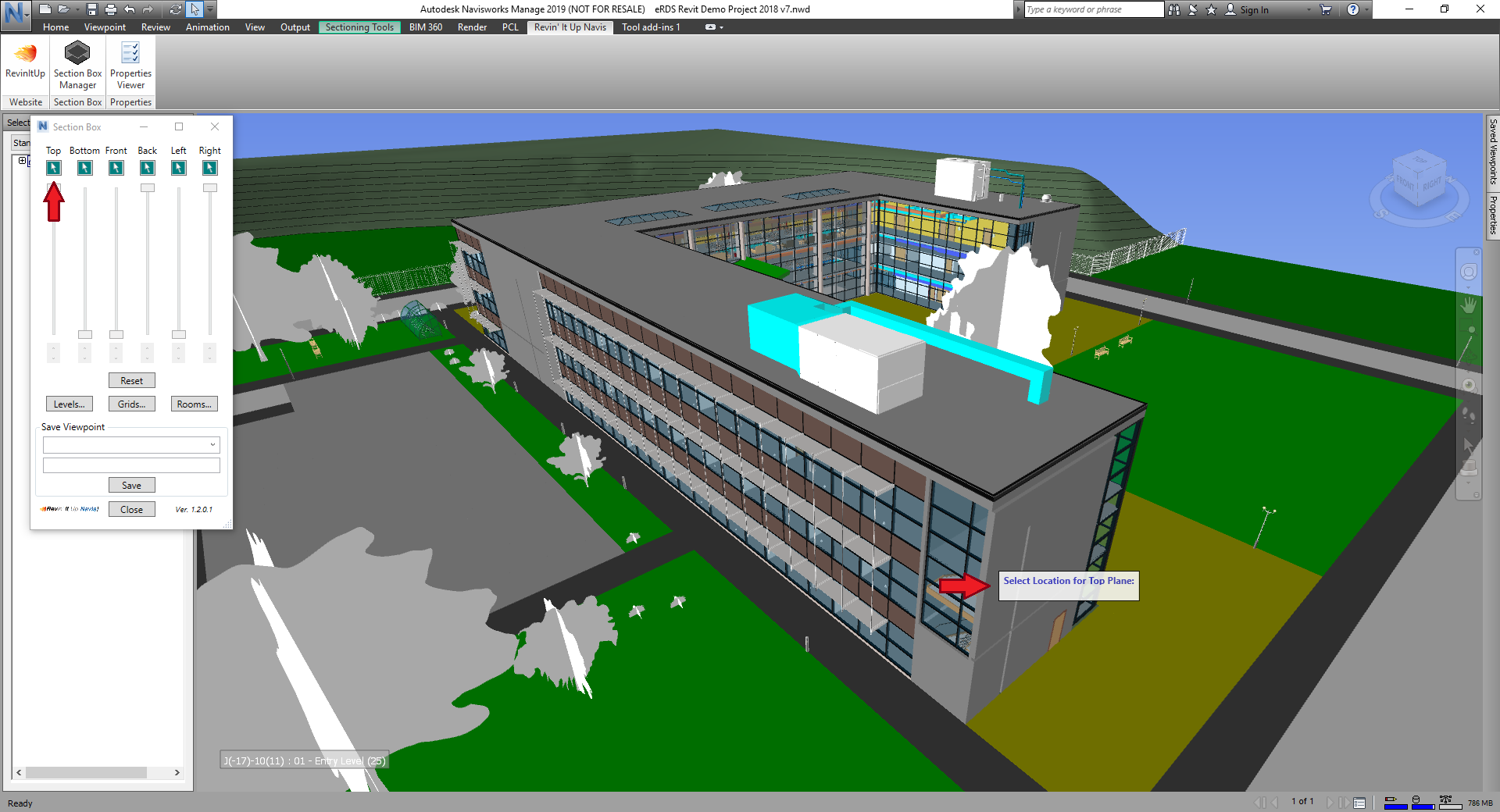
Task: Click the steering wheel navigation tool
Action: click(x=1469, y=272)
